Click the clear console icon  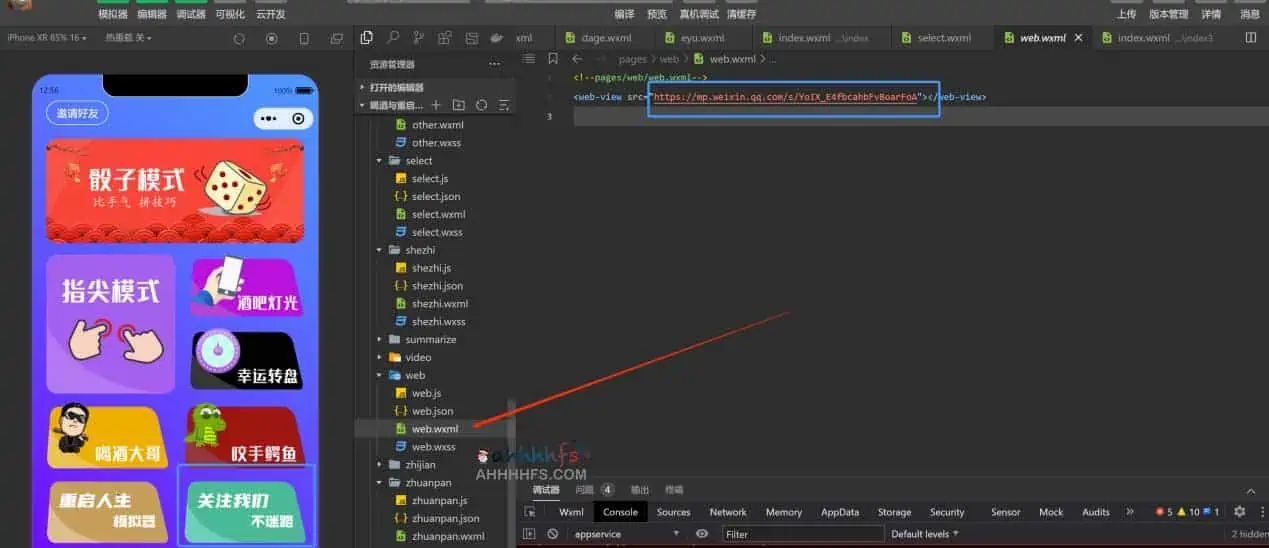[553, 534]
